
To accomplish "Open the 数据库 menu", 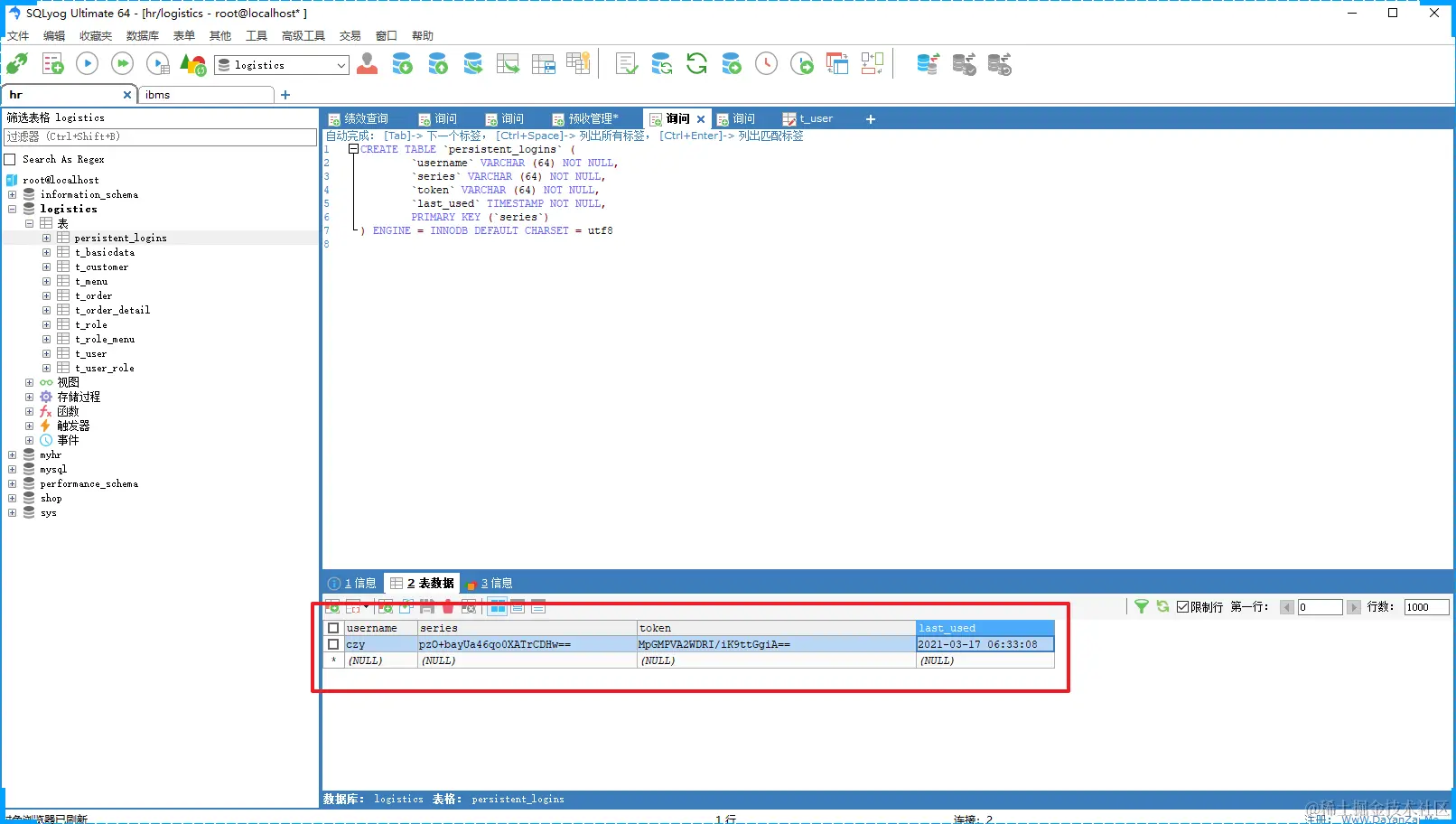I will click(x=143, y=36).
